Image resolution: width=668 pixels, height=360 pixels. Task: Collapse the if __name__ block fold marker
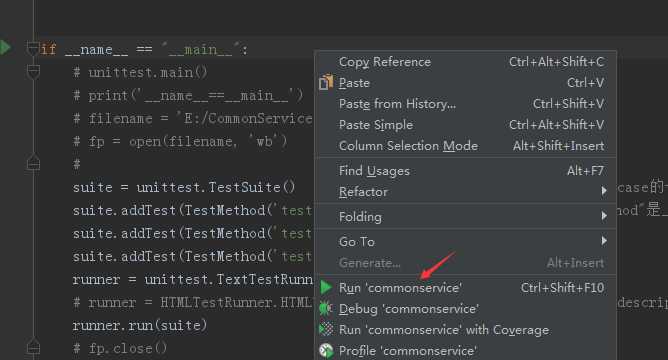point(33,48)
